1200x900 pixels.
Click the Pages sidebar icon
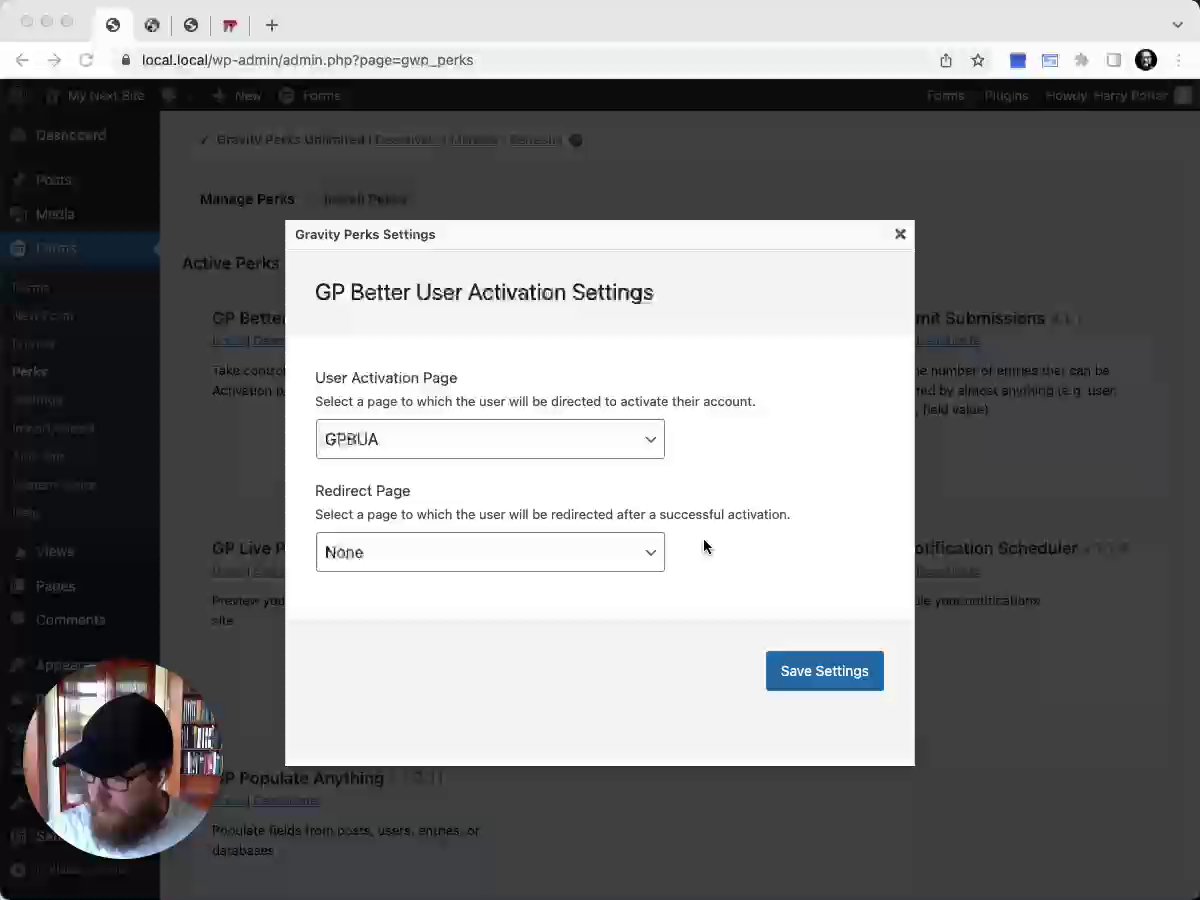tap(18, 586)
